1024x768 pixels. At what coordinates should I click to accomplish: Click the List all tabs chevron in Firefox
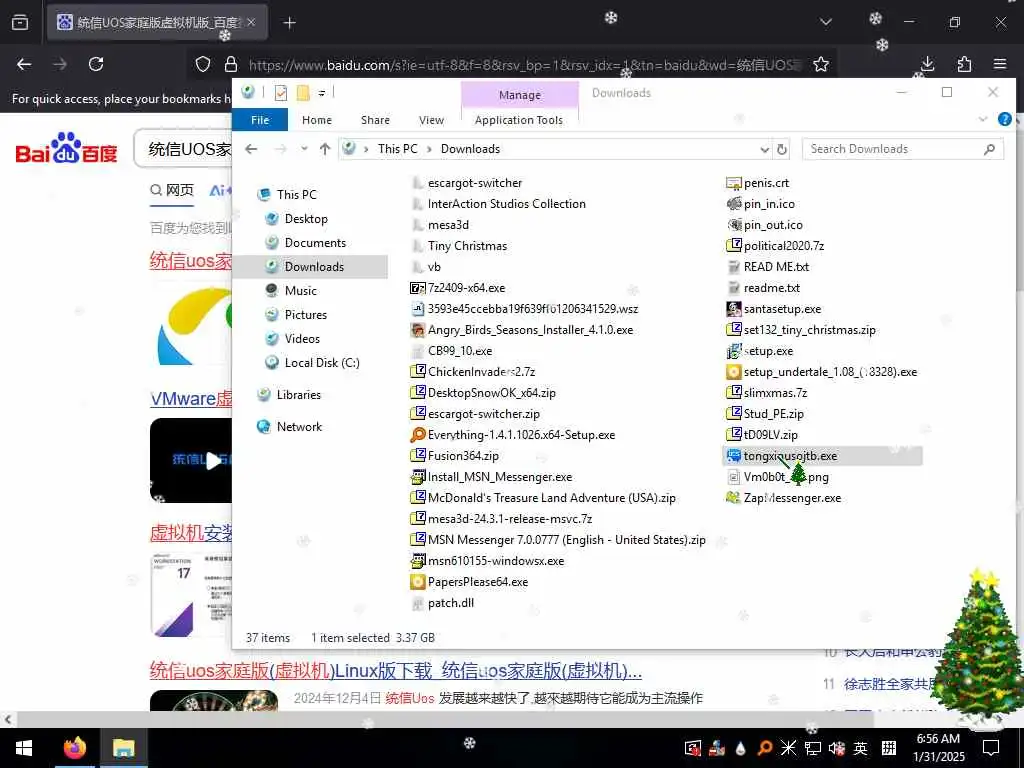[826, 22]
